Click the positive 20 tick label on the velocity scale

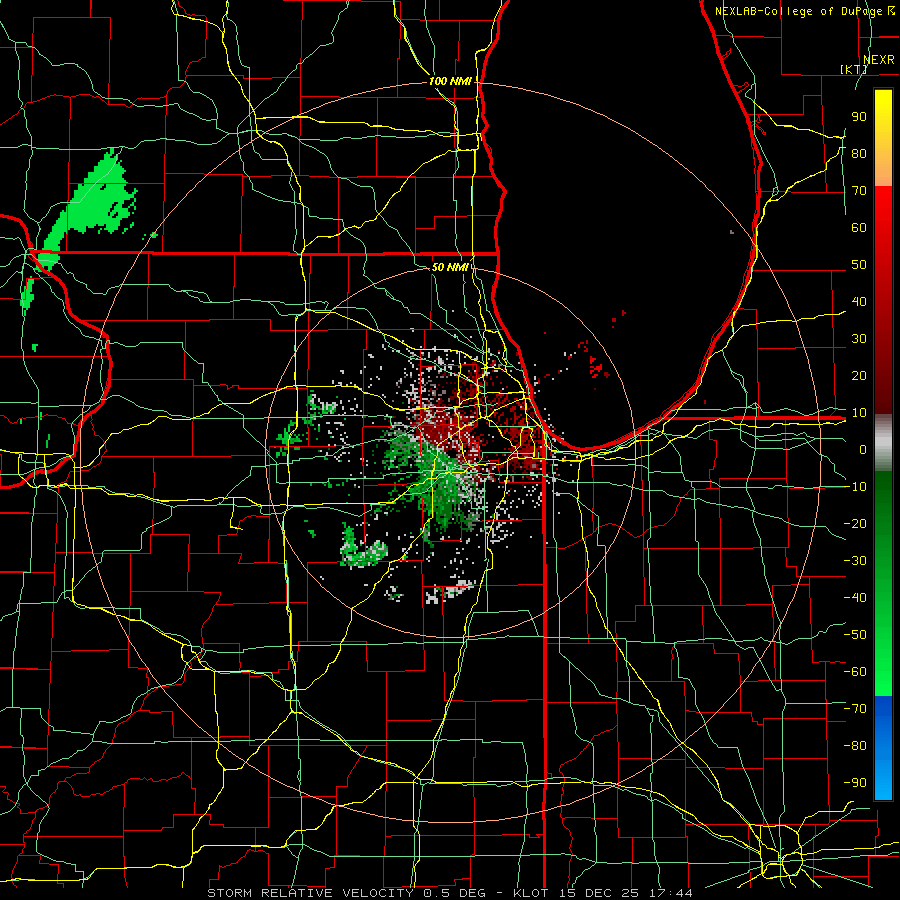(859, 375)
